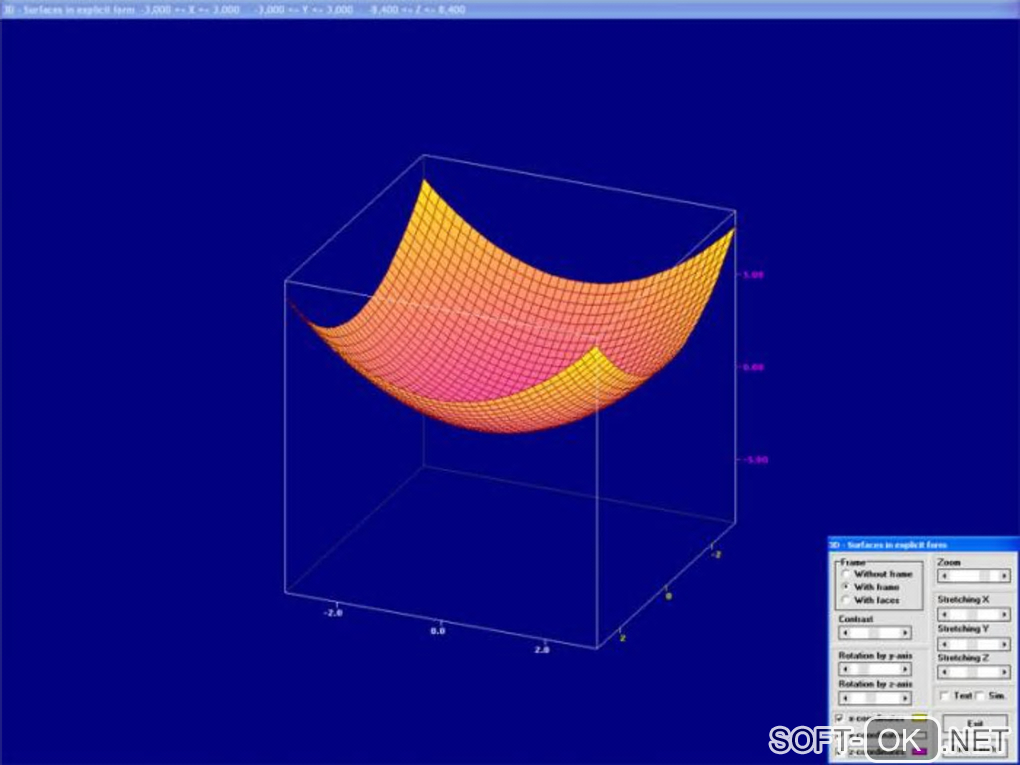The image size is (1020, 765).
Task: Click the 'Contrast' label in panel
Action: [855, 619]
